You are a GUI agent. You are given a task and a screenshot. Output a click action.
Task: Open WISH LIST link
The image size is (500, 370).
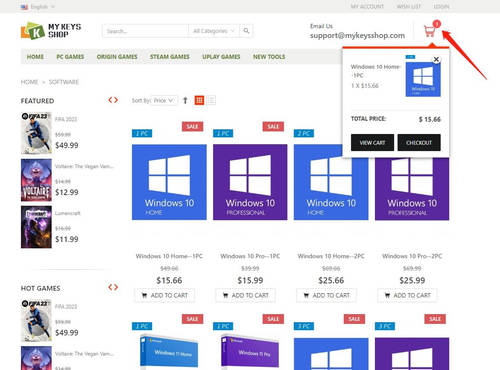(409, 7)
